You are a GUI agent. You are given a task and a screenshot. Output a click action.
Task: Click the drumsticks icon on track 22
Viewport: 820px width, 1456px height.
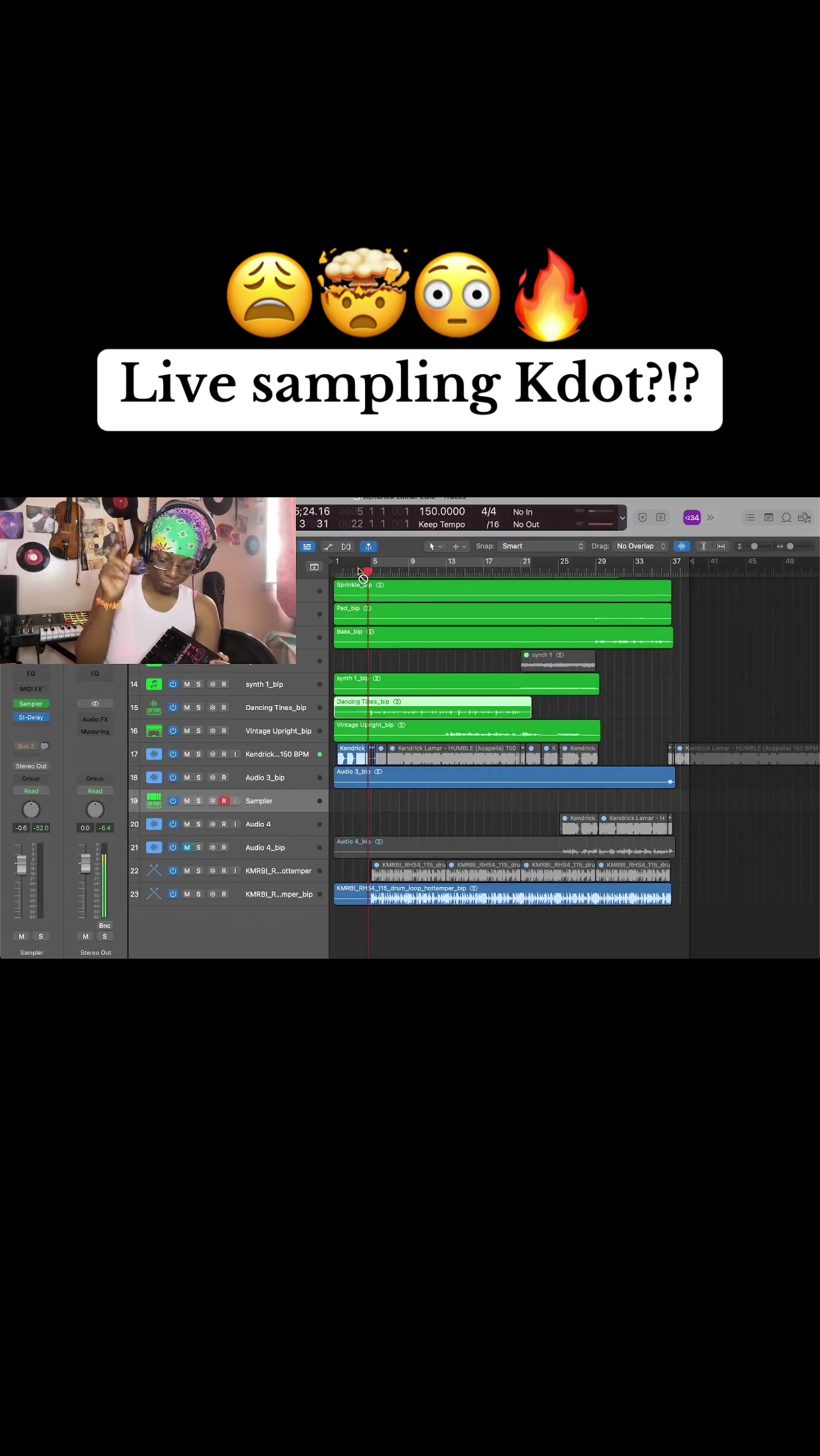point(154,871)
